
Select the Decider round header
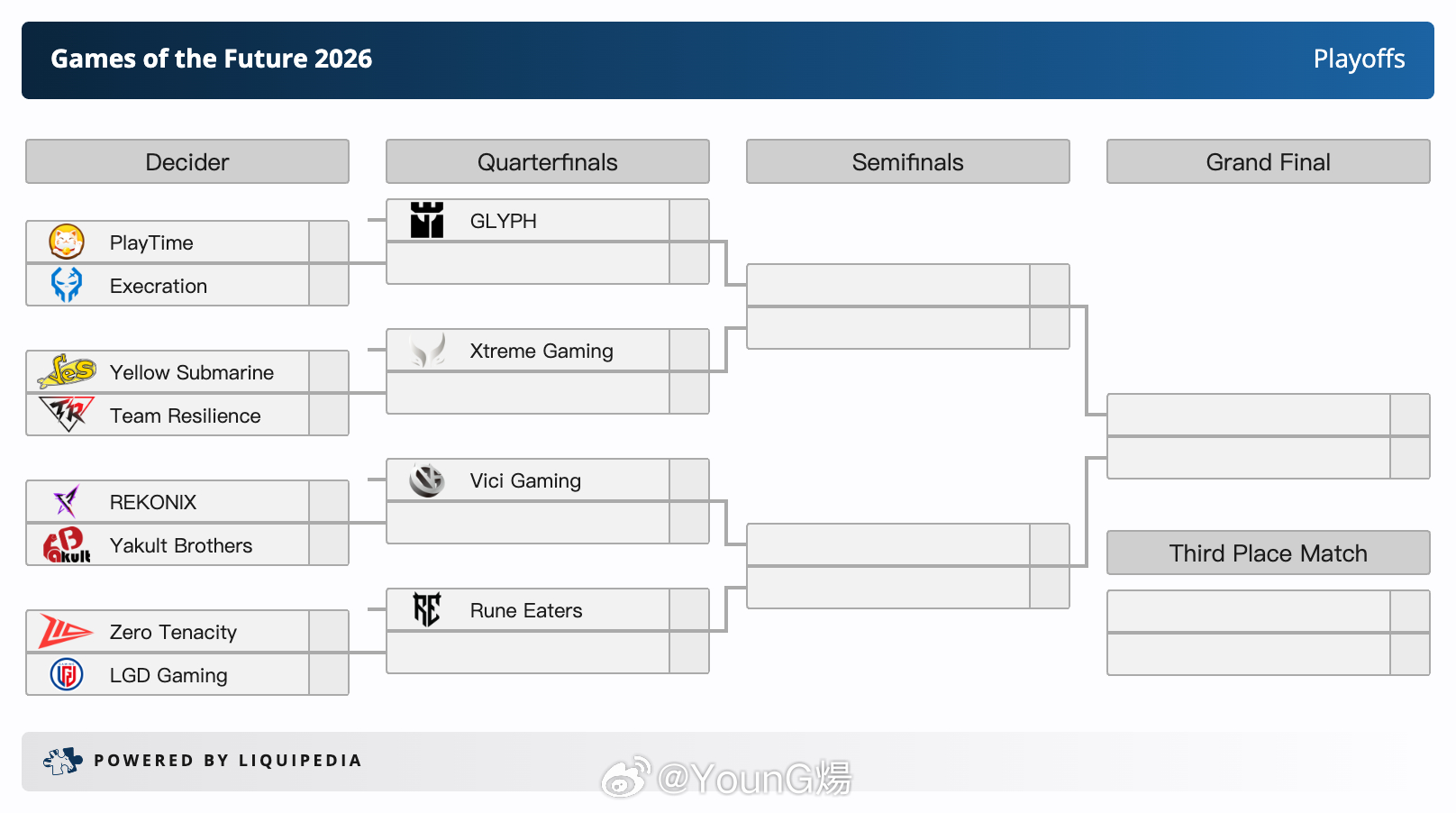(187, 161)
